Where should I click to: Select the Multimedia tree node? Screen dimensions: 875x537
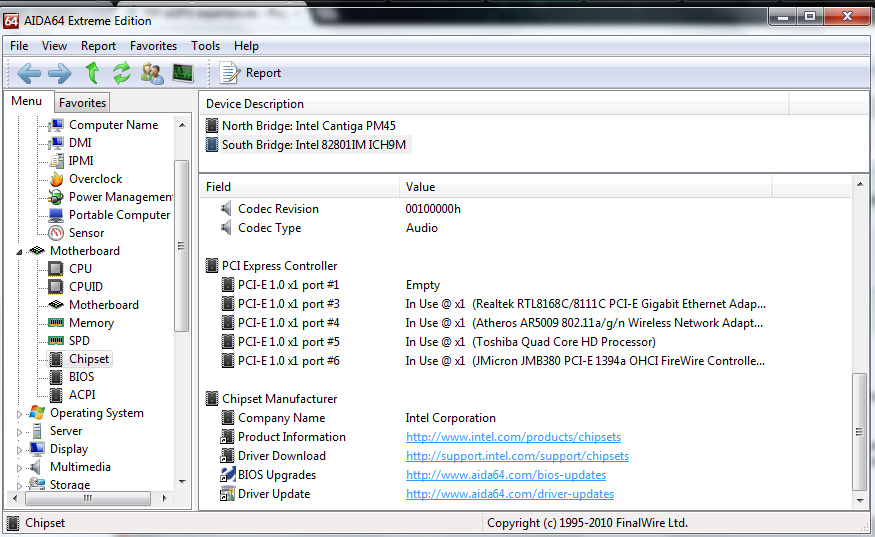pos(80,467)
